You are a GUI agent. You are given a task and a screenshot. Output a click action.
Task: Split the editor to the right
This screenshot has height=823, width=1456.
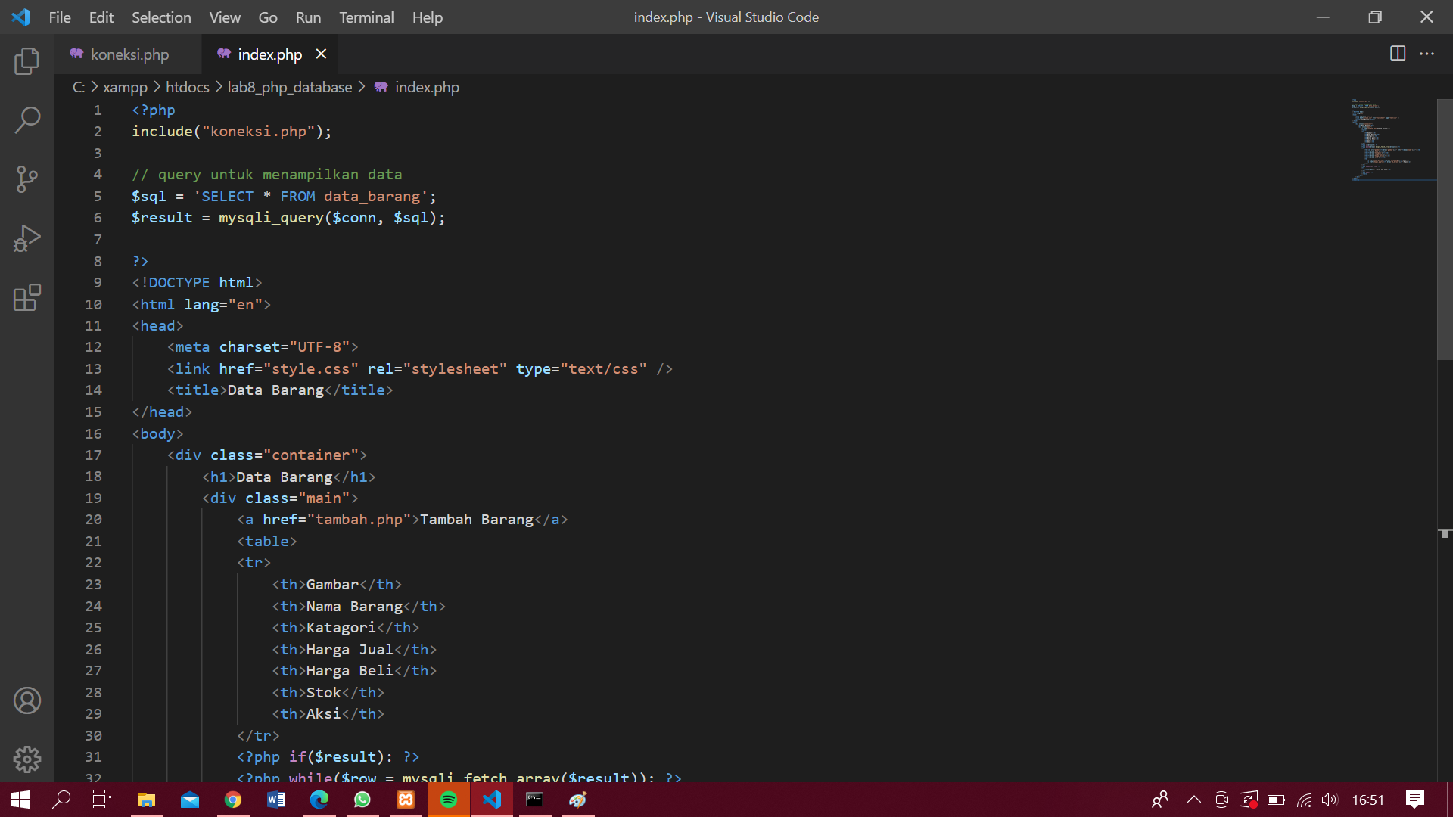pyautogui.click(x=1396, y=54)
